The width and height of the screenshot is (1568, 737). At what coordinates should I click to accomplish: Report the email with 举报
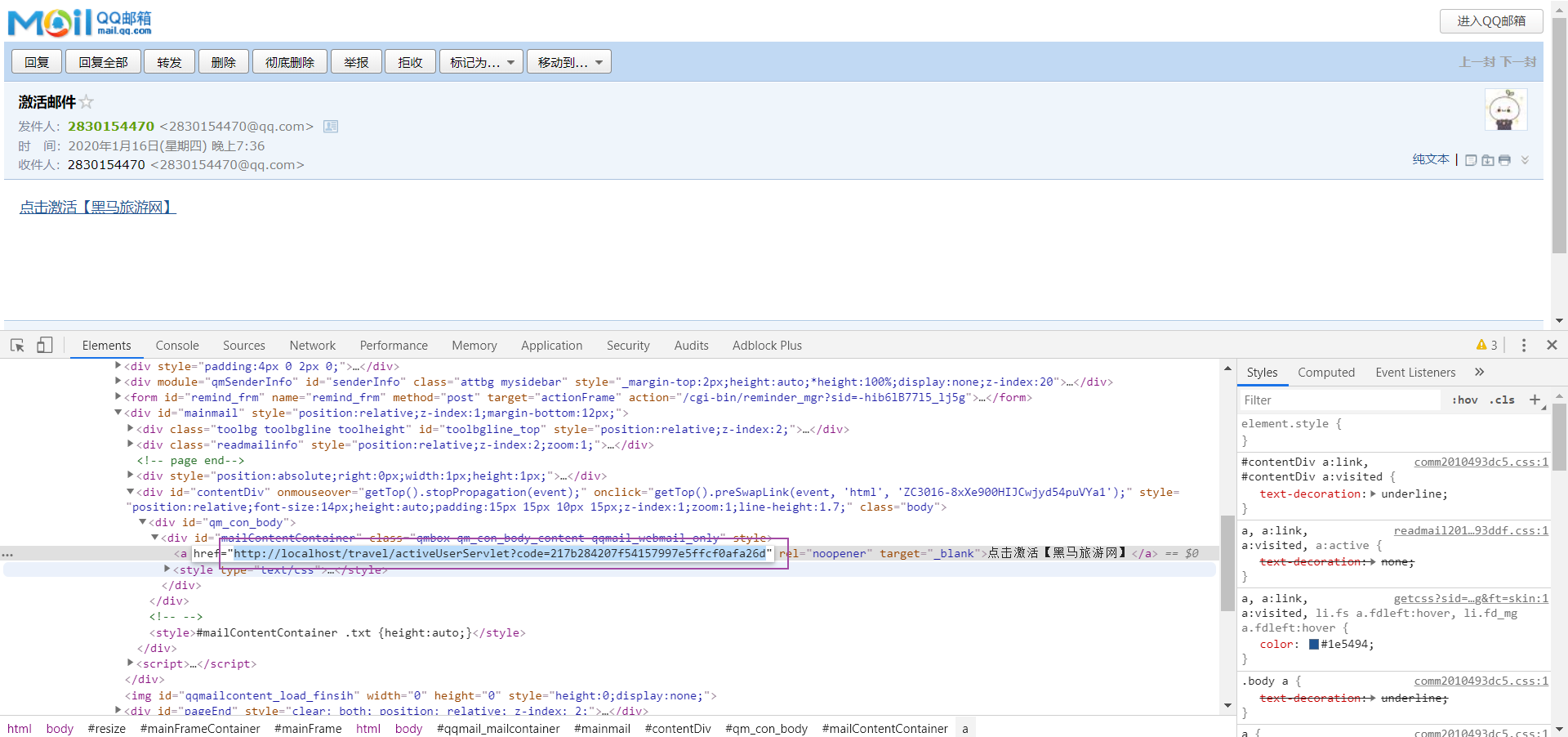pyautogui.click(x=356, y=62)
